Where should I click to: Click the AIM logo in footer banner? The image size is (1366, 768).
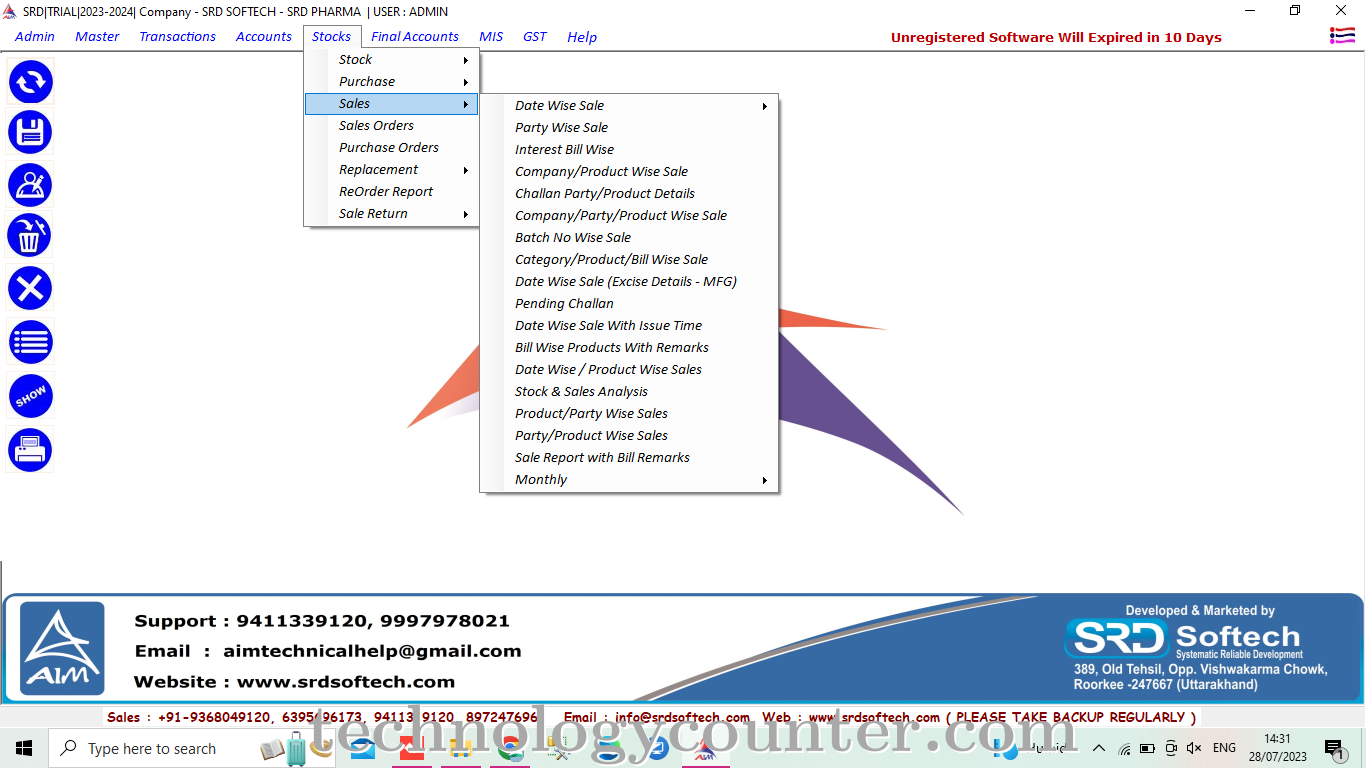[x=62, y=648]
